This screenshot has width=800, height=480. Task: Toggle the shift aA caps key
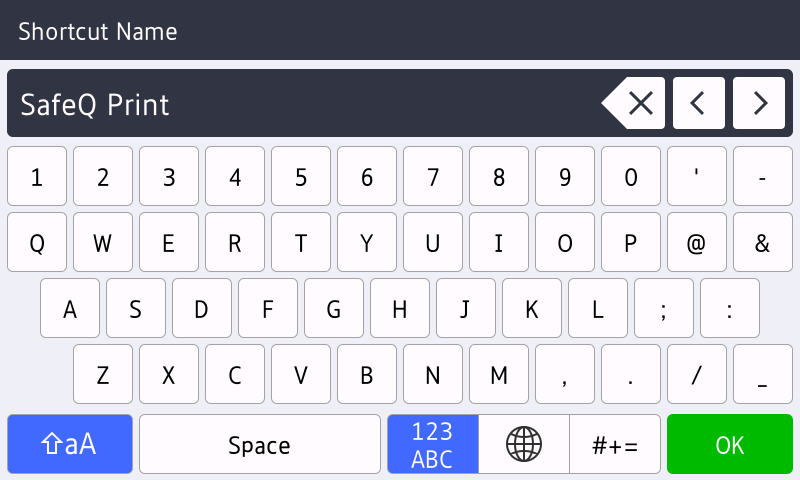69,444
